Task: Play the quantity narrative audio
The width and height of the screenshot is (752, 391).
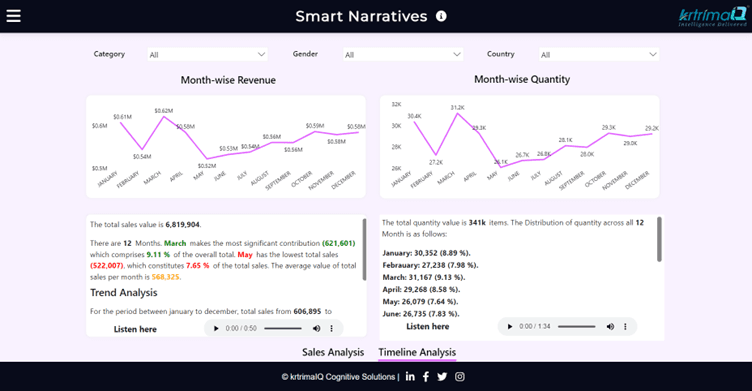Action: click(x=510, y=327)
